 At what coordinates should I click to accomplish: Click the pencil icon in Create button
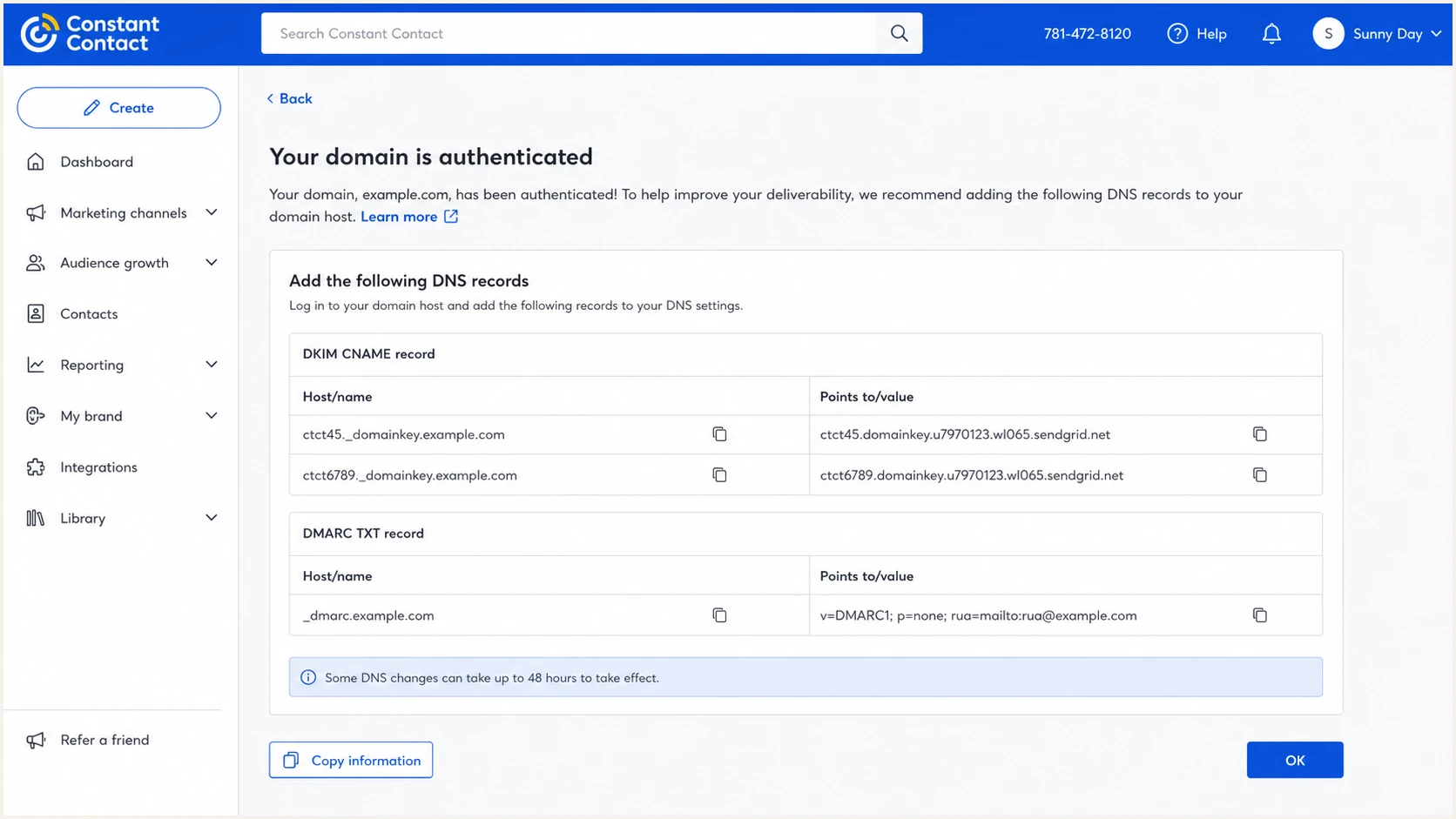point(91,108)
